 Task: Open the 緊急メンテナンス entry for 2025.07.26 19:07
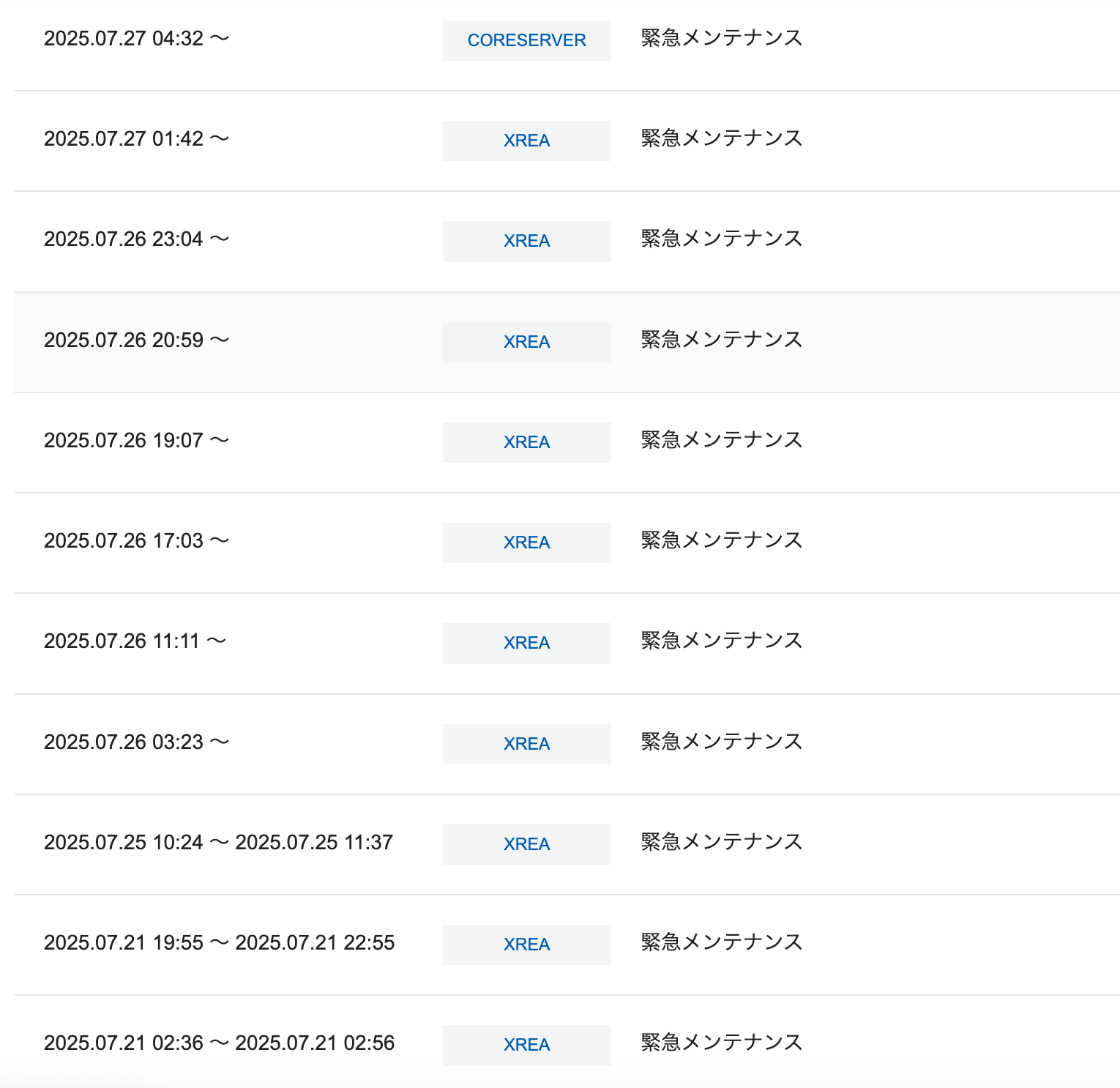(x=722, y=440)
